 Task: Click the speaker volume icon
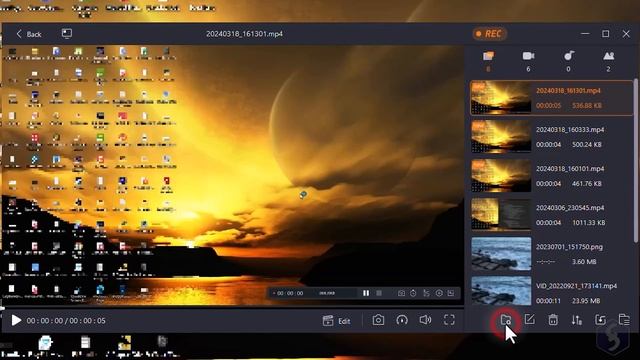point(425,320)
